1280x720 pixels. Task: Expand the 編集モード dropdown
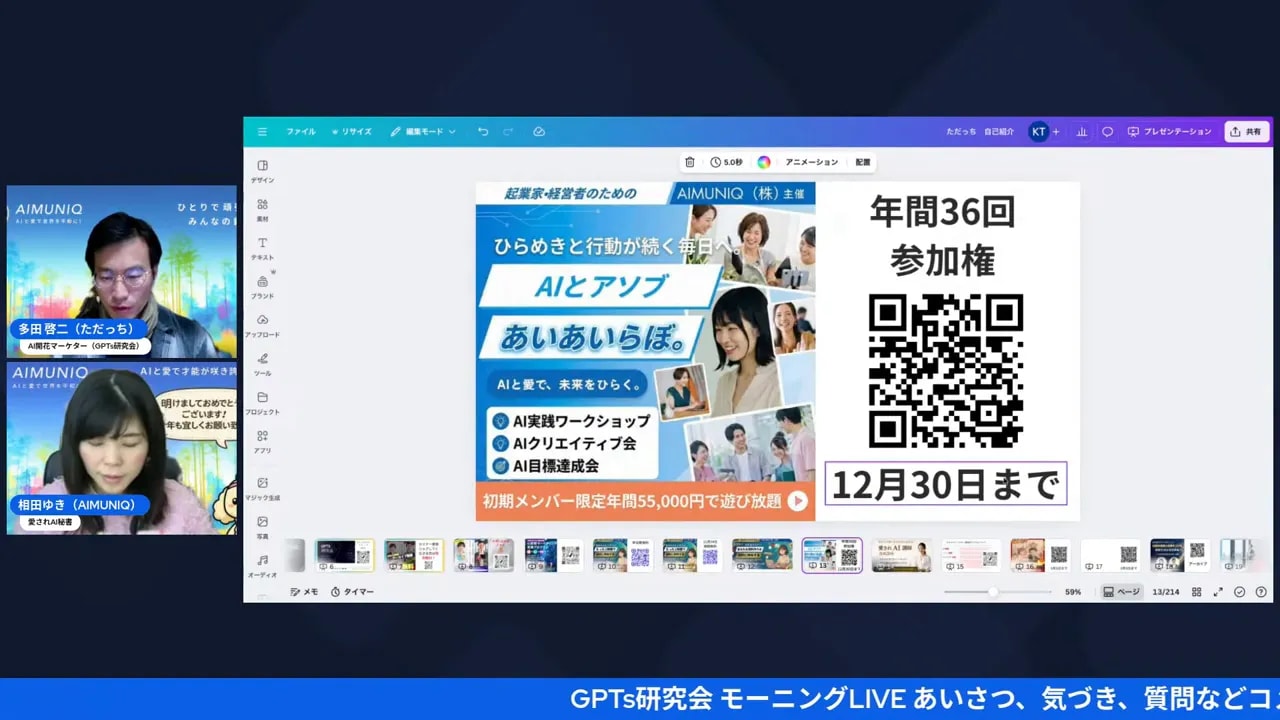point(423,132)
